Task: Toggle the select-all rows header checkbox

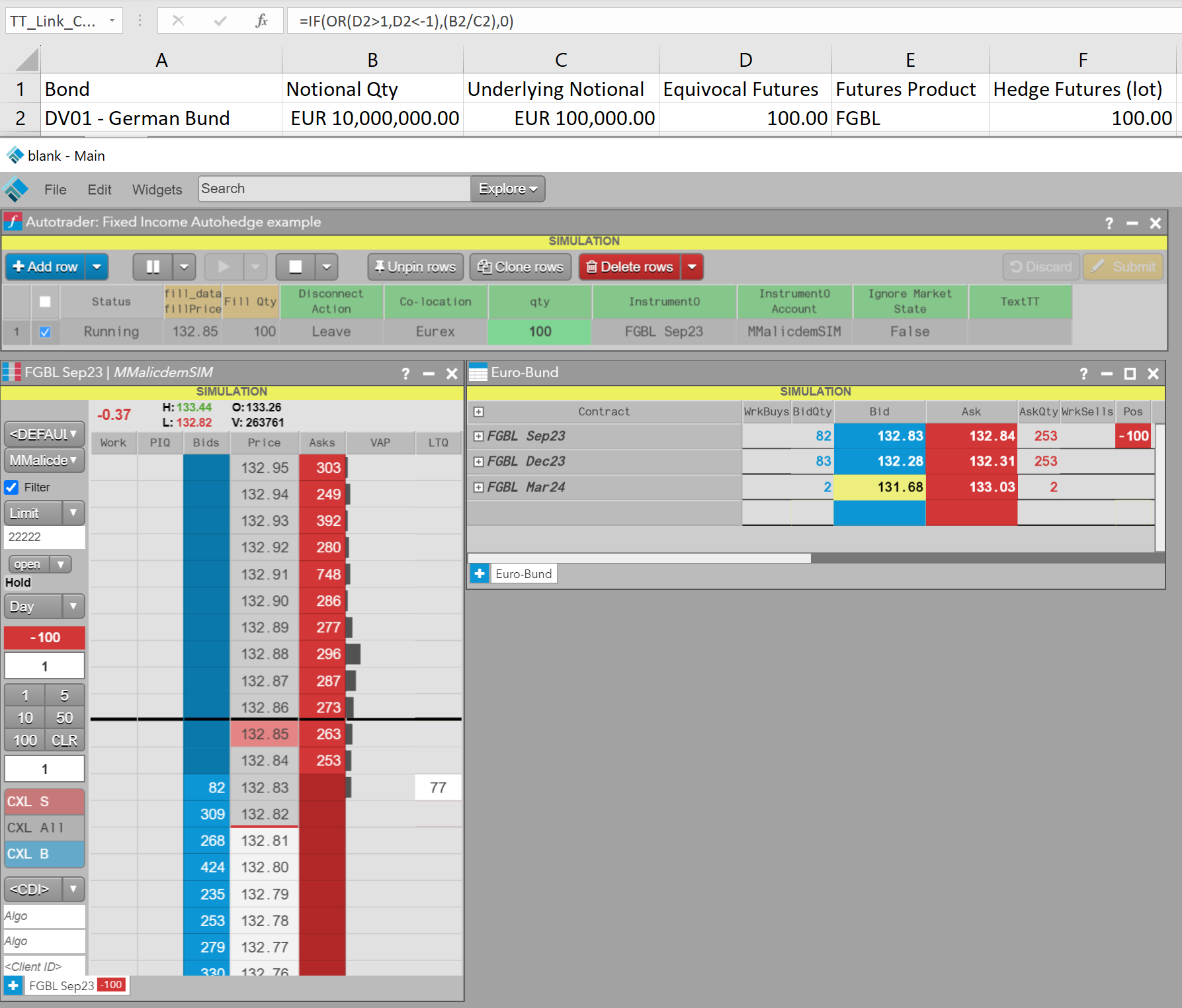Action: (x=45, y=302)
